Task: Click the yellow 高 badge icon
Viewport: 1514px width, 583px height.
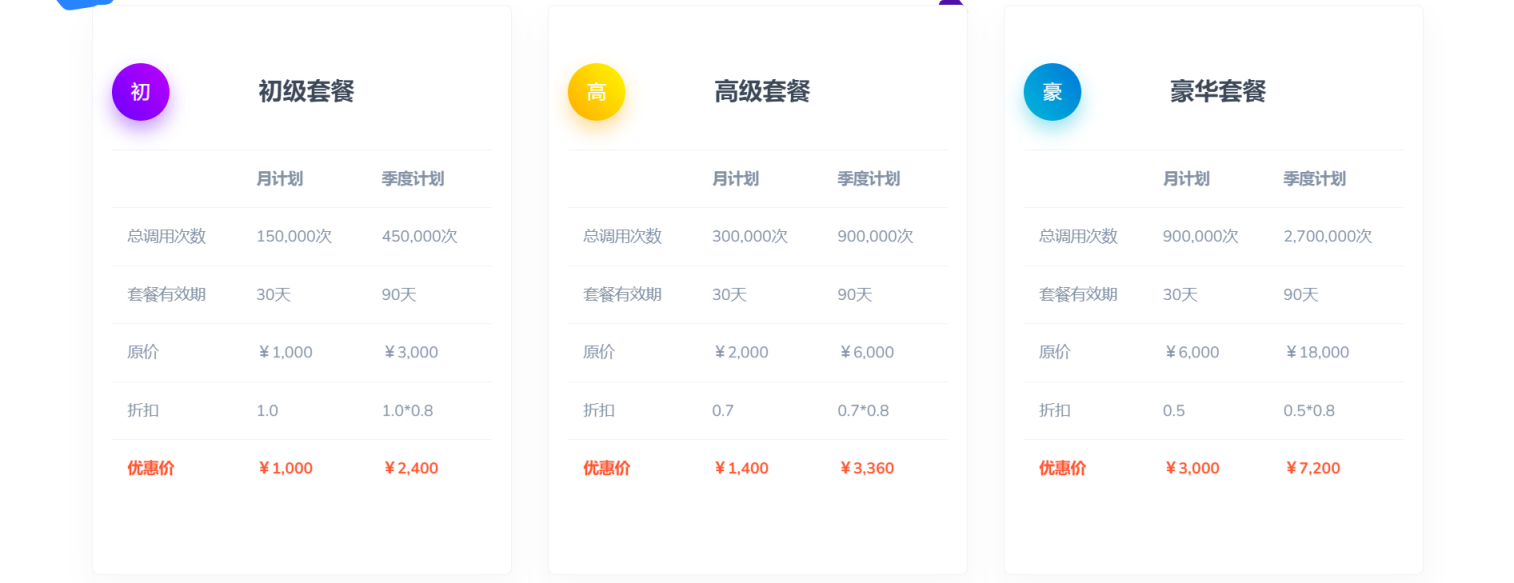Action: (x=597, y=92)
